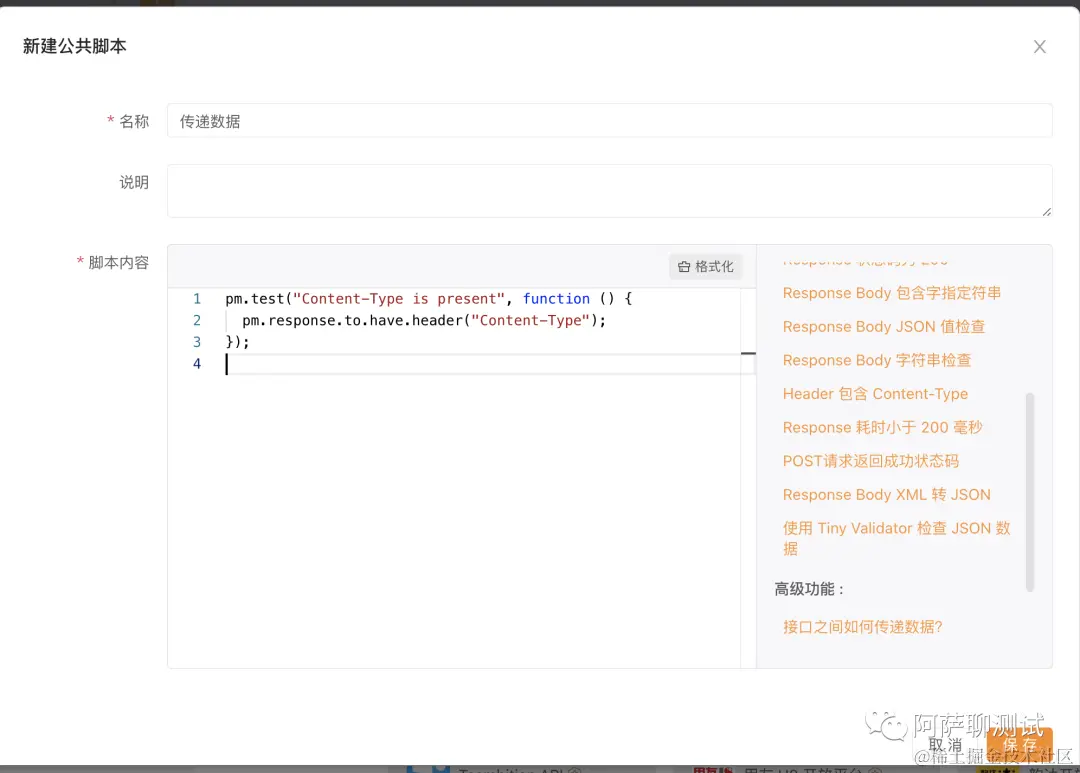Image resolution: width=1080 pixels, height=773 pixels.
Task: Click the 高级功能 section heading
Action: click(x=809, y=589)
